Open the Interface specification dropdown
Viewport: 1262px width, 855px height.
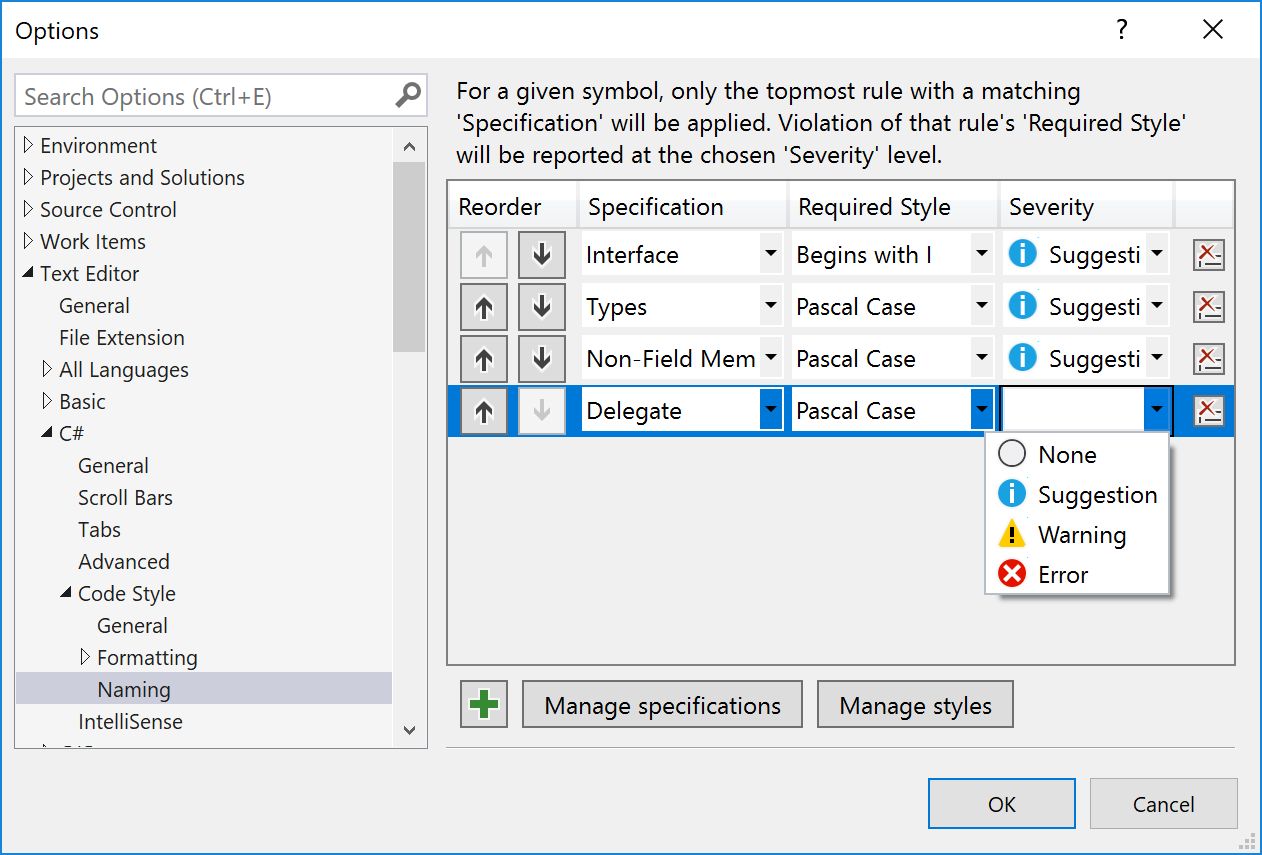pyautogui.click(x=770, y=255)
